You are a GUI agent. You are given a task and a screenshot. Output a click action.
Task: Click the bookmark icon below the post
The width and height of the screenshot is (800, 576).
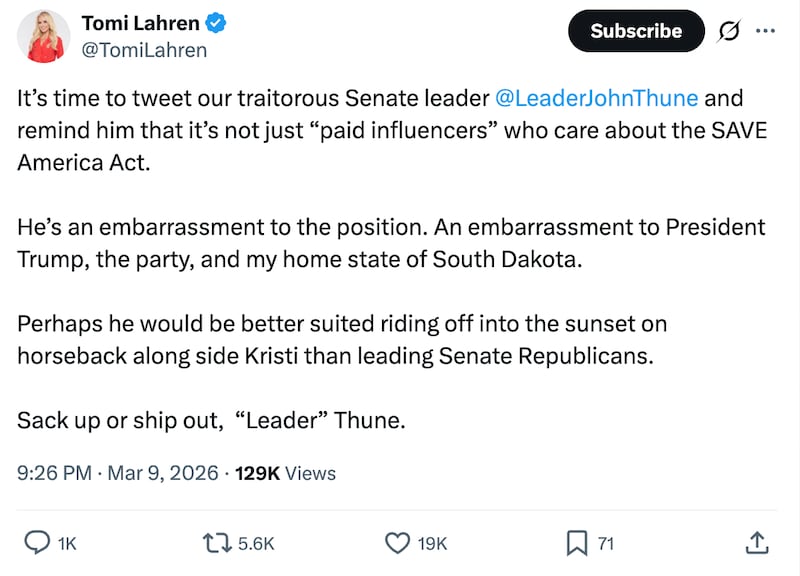coord(575,543)
